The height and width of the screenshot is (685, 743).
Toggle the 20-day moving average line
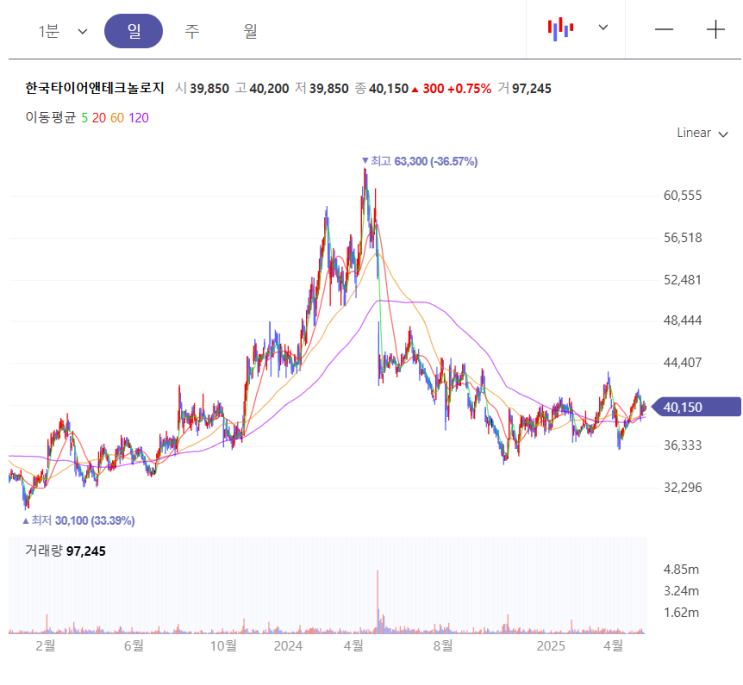click(99, 118)
